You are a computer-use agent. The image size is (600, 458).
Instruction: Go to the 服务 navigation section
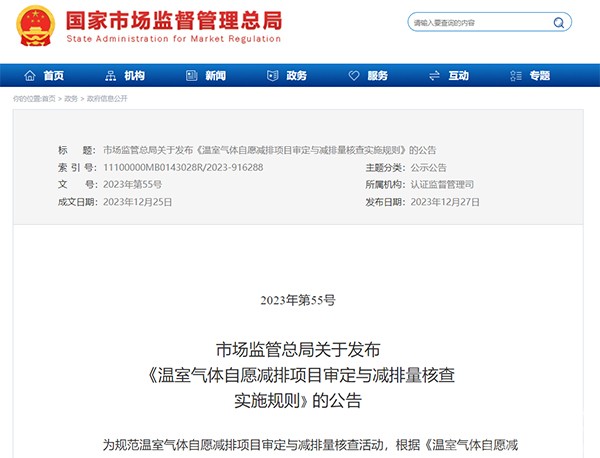(x=377, y=76)
